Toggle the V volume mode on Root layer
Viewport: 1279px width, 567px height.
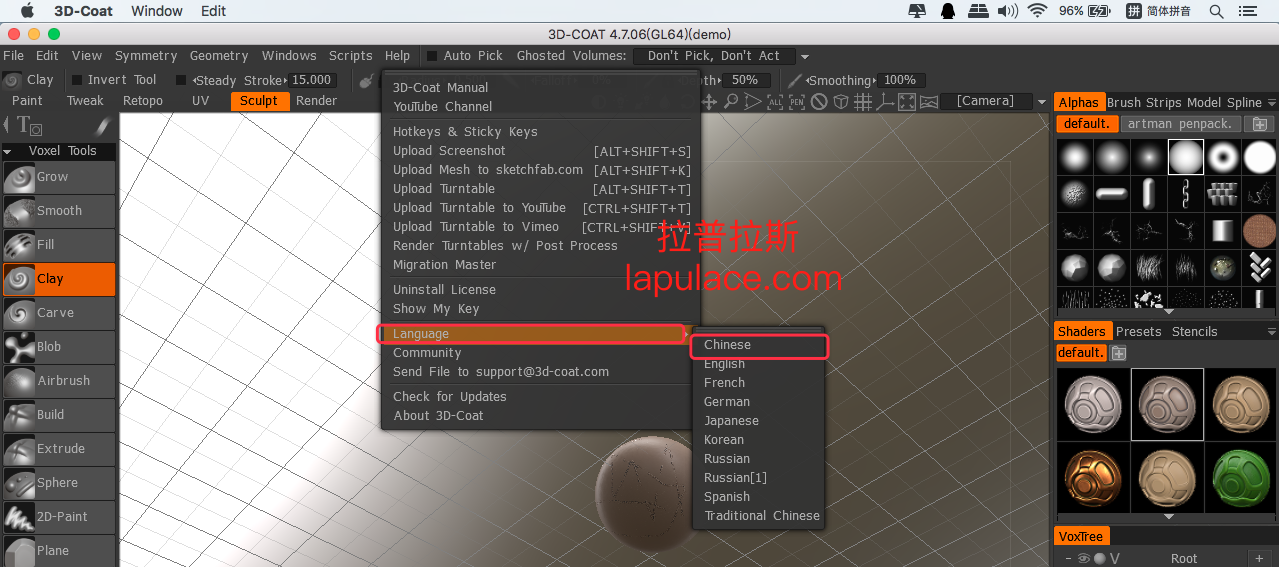point(1114,559)
